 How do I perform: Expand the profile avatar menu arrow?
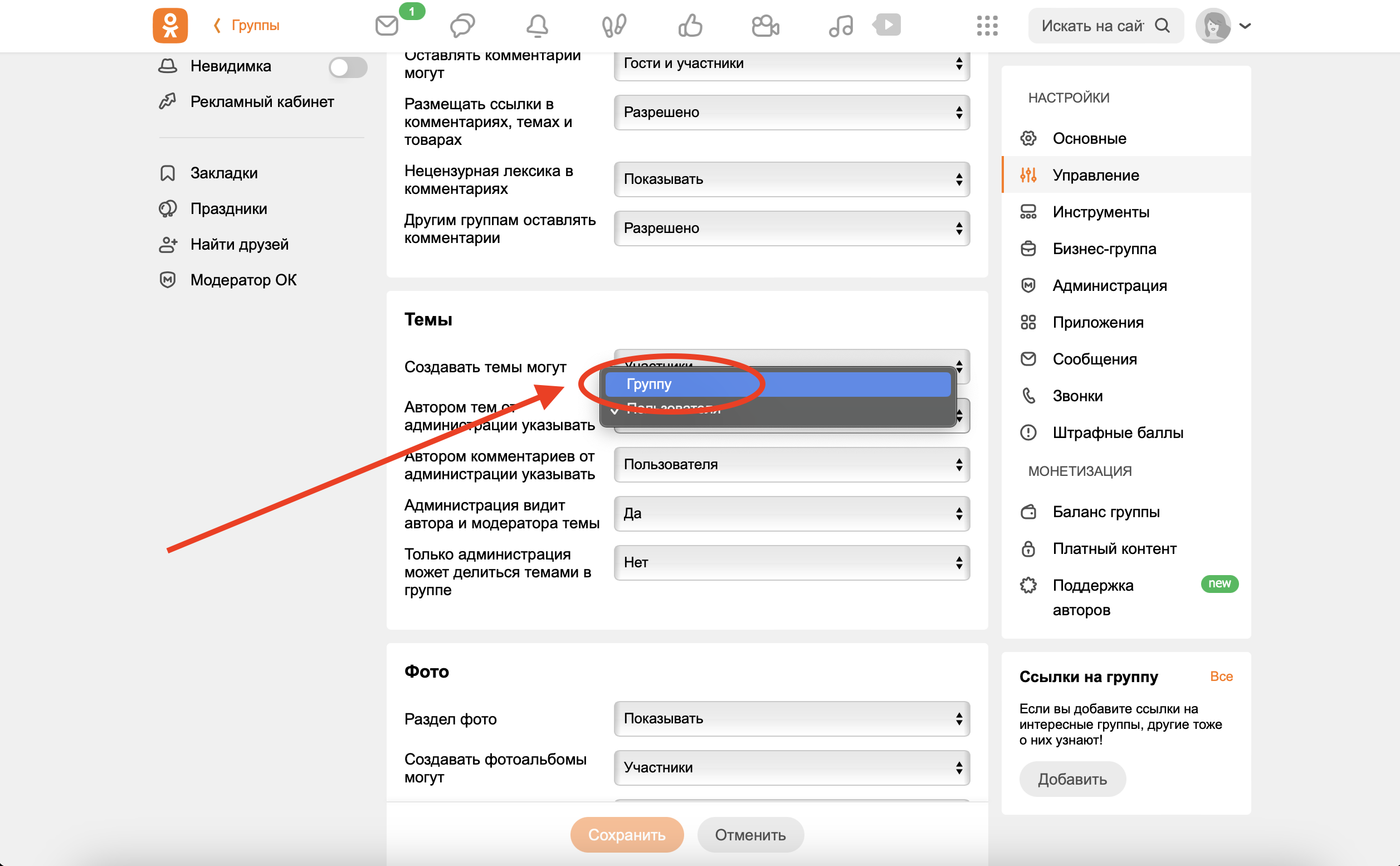(1245, 26)
